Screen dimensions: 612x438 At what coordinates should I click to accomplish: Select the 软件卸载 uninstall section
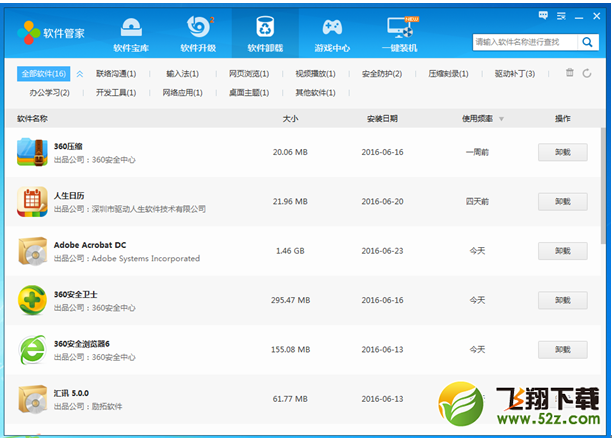click(x=265, y=35)
